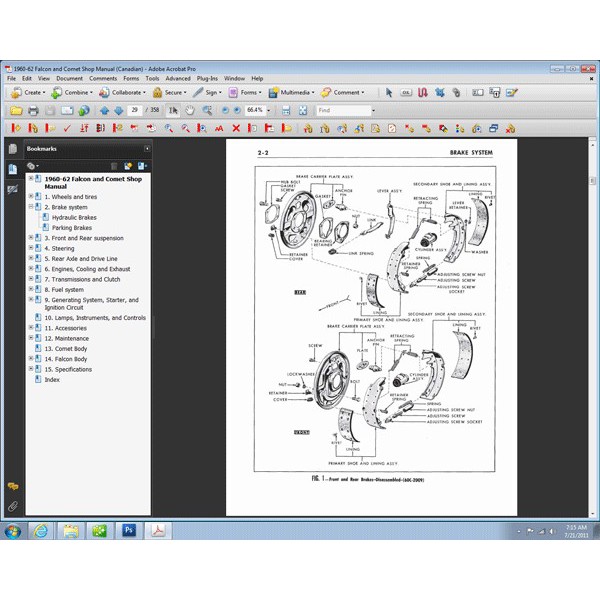Open the Attachments paperclip panel icon

[x=13, y=507]
